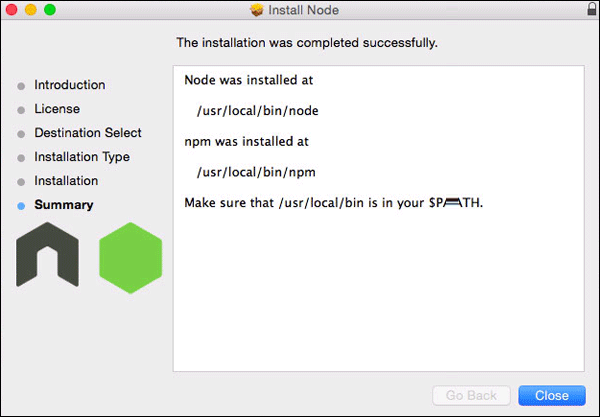Select the Introduction step in the sidebar
The width and height of the screenshot is (600, 417).
[x=69, y=85]
